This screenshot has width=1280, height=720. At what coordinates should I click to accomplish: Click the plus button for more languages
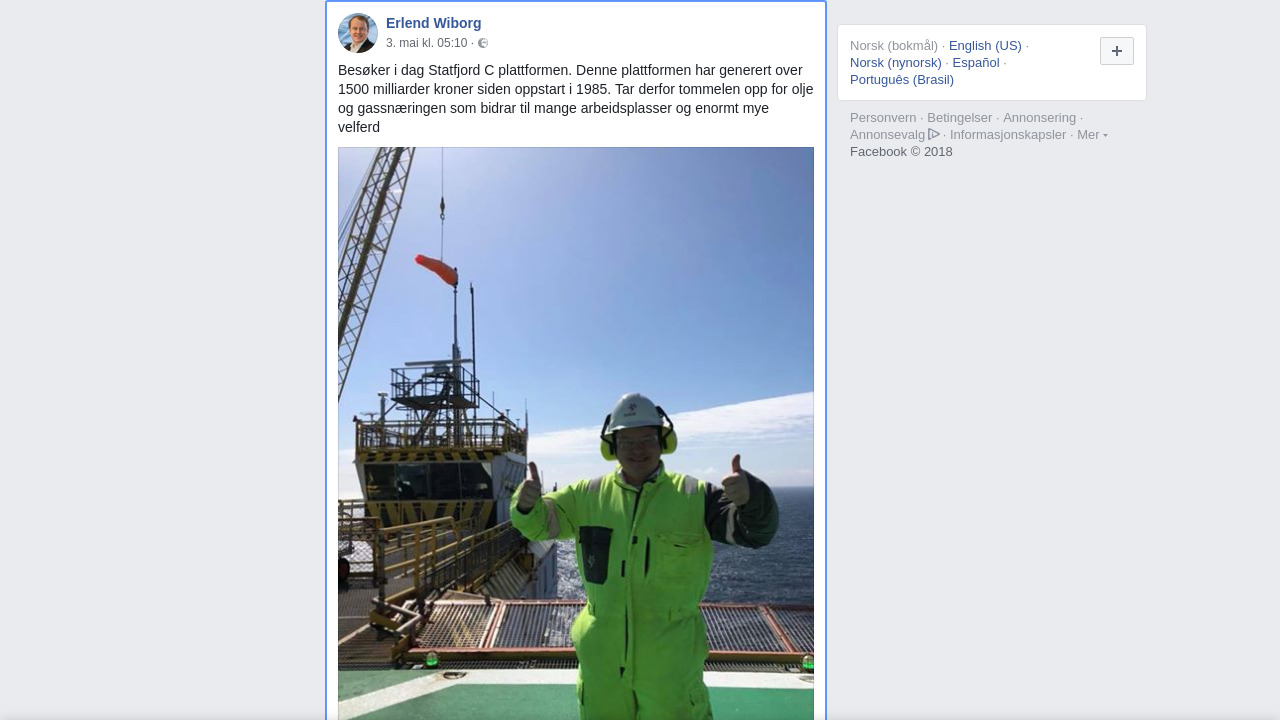pyautogui.click(x=1117, y=51)
